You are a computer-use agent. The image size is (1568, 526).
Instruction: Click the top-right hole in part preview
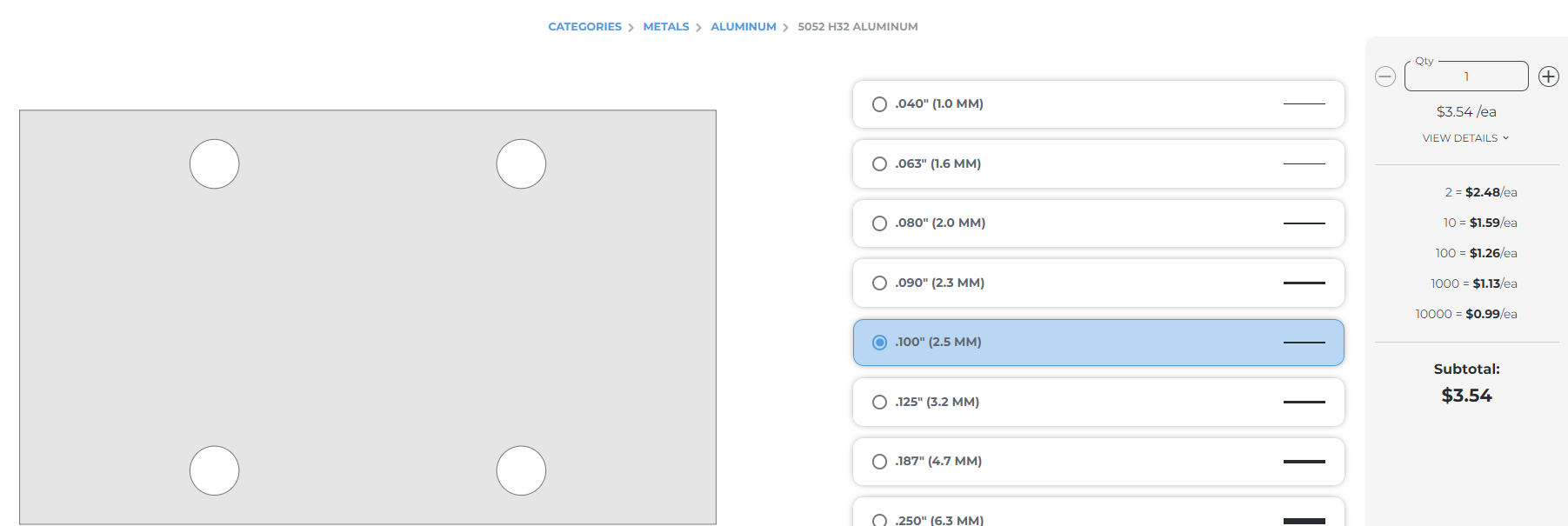(521, 164)
